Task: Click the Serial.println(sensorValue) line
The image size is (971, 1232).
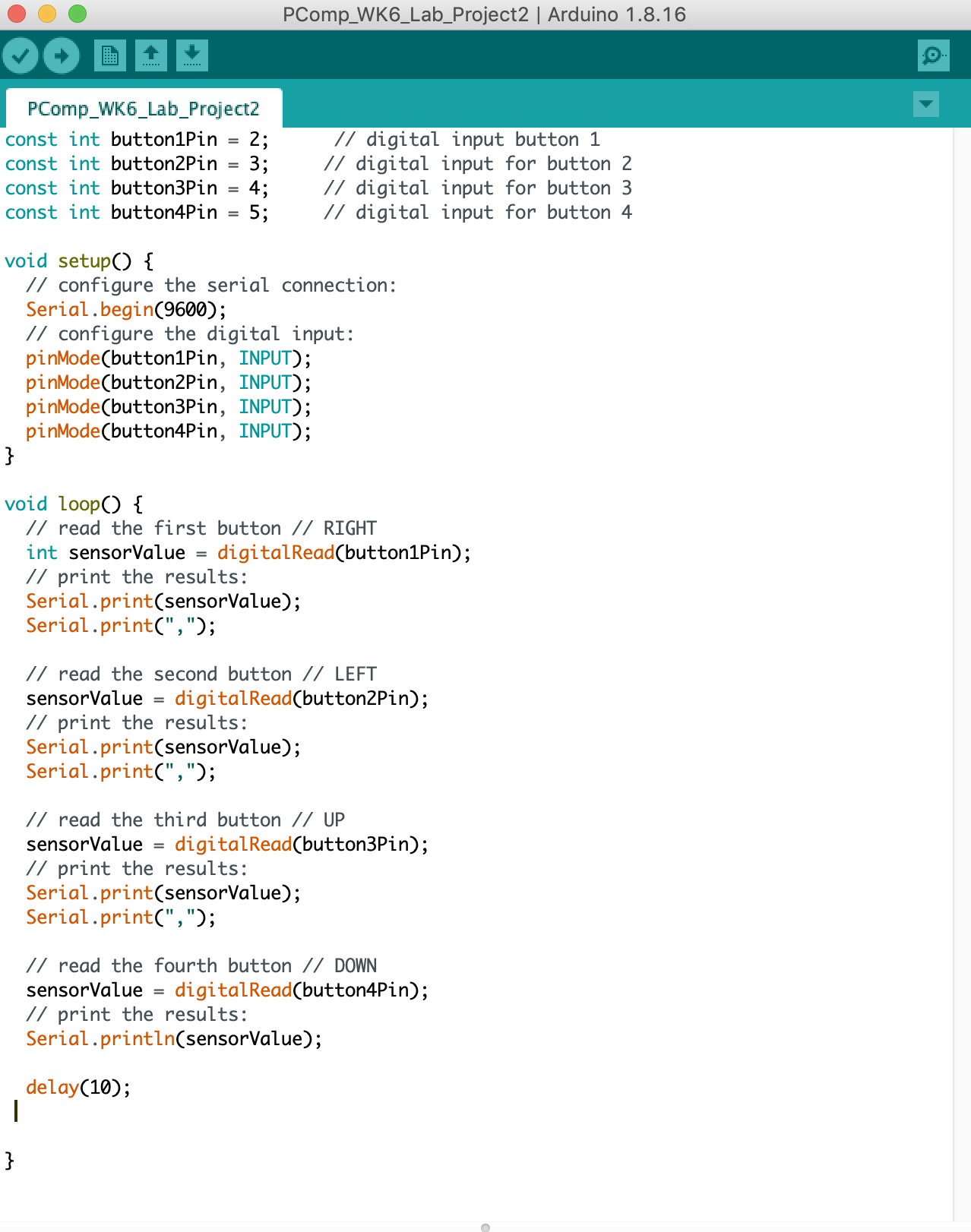Action: pos(174,1039)
